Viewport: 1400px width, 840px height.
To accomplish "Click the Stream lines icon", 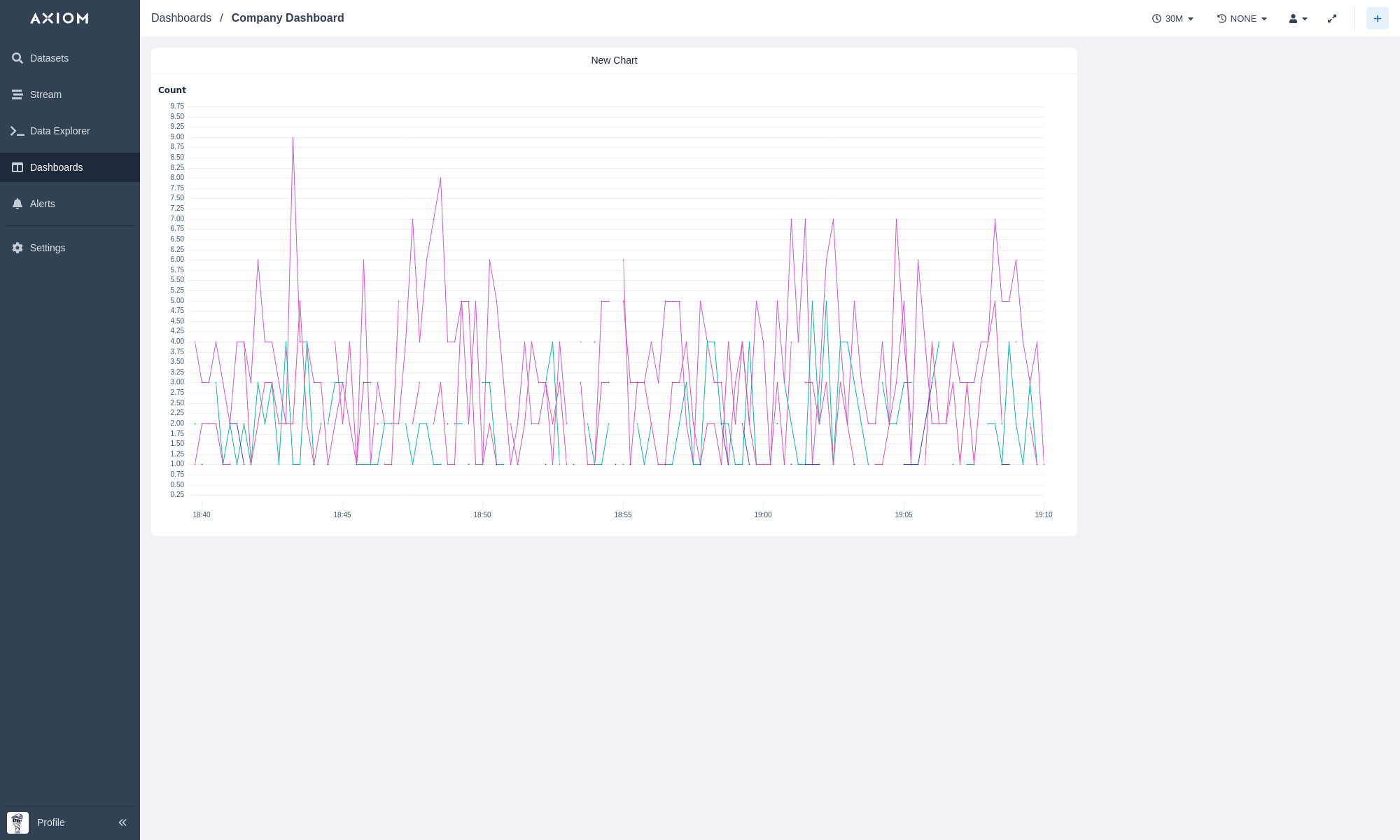I will tap(17, 94).
